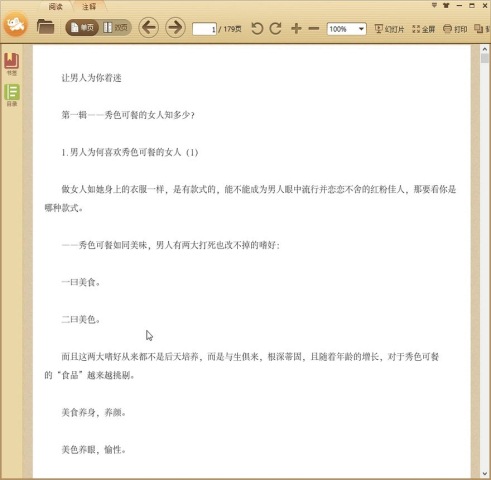Viewport: 491px width, 480px height.
Task: Open the title bar dropdown menu arrow
Action: [x=434, y=5]
